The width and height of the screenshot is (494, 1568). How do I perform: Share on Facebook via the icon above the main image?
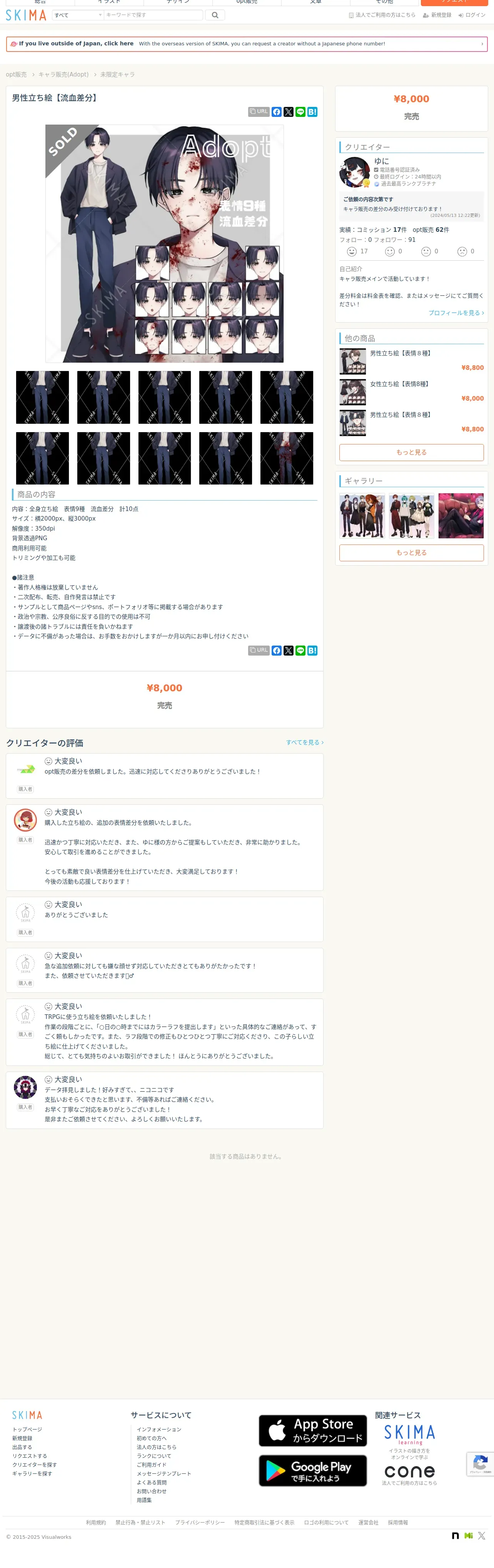[277, 112]
